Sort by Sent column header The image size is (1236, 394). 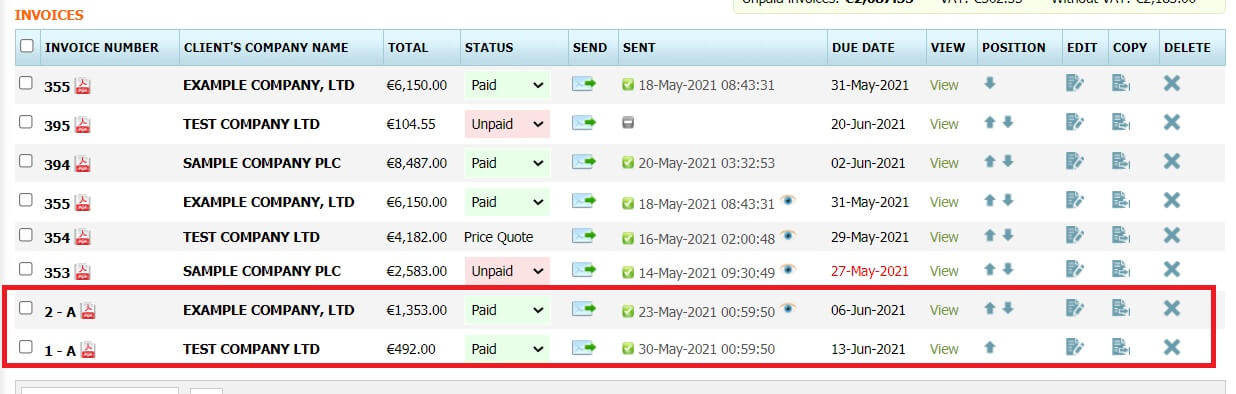(639, 47)
